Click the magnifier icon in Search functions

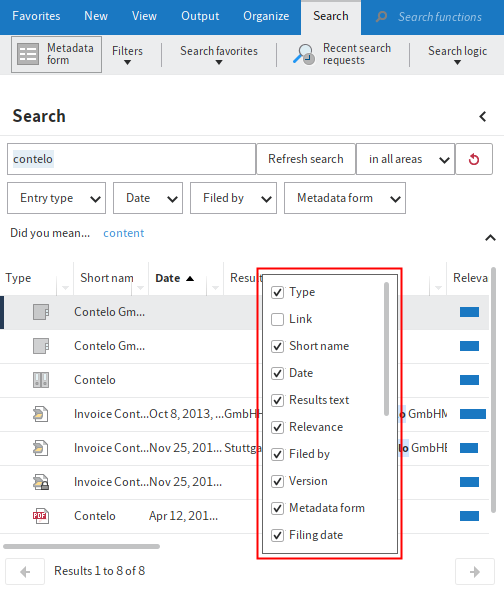(x=381, y=17)
